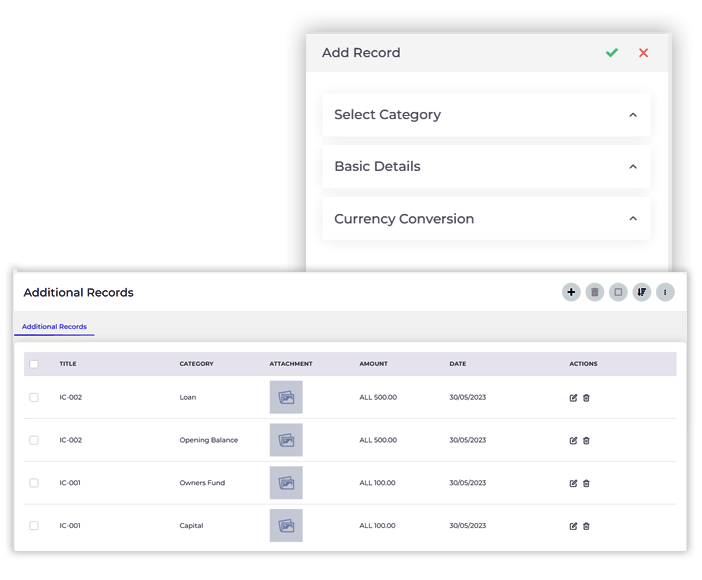Click the trash icon in Additional Records toolbar
702x580 pixels.
(x=595, y=292)
